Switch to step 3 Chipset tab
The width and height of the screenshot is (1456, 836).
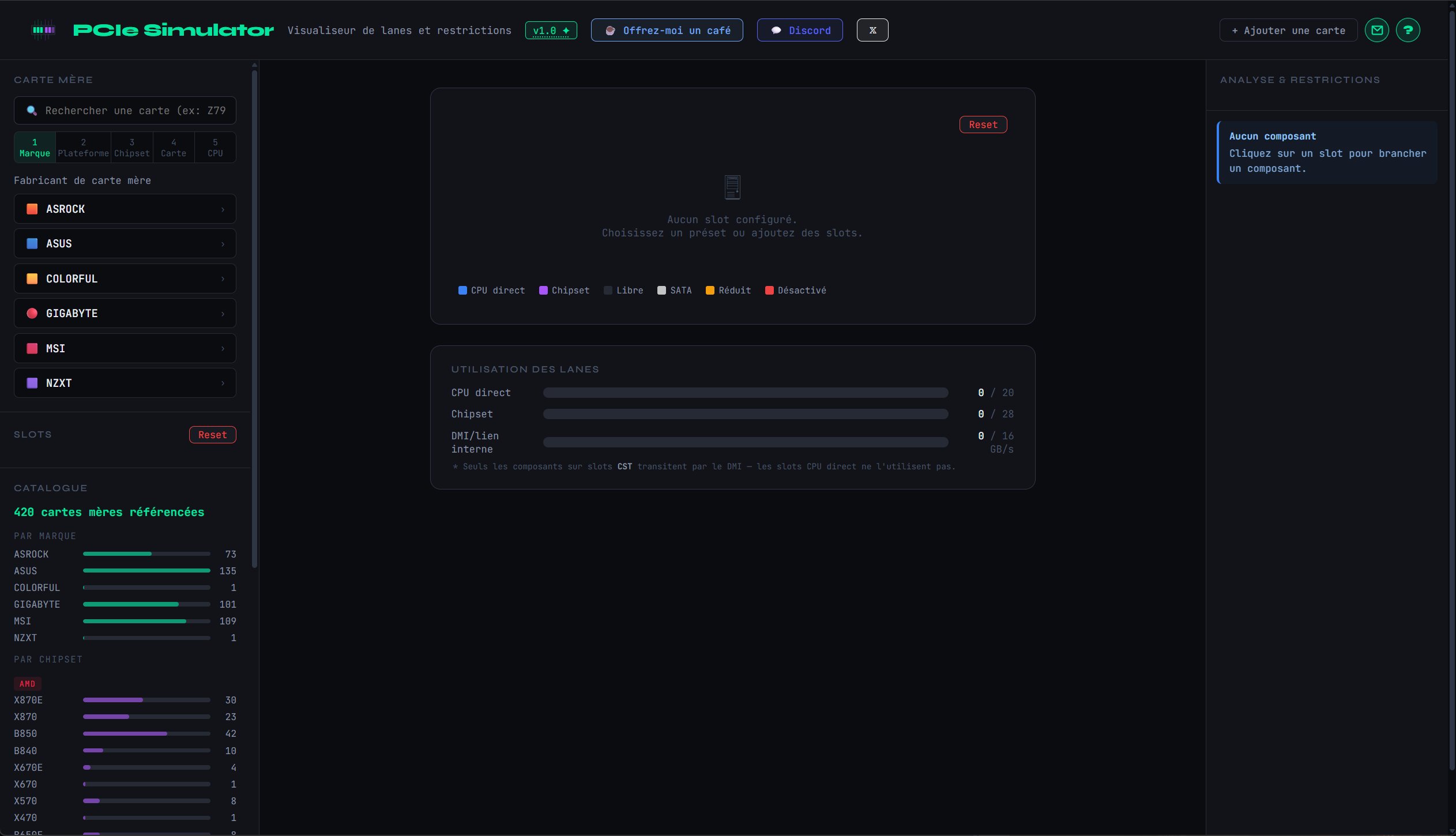click(132, 148)
